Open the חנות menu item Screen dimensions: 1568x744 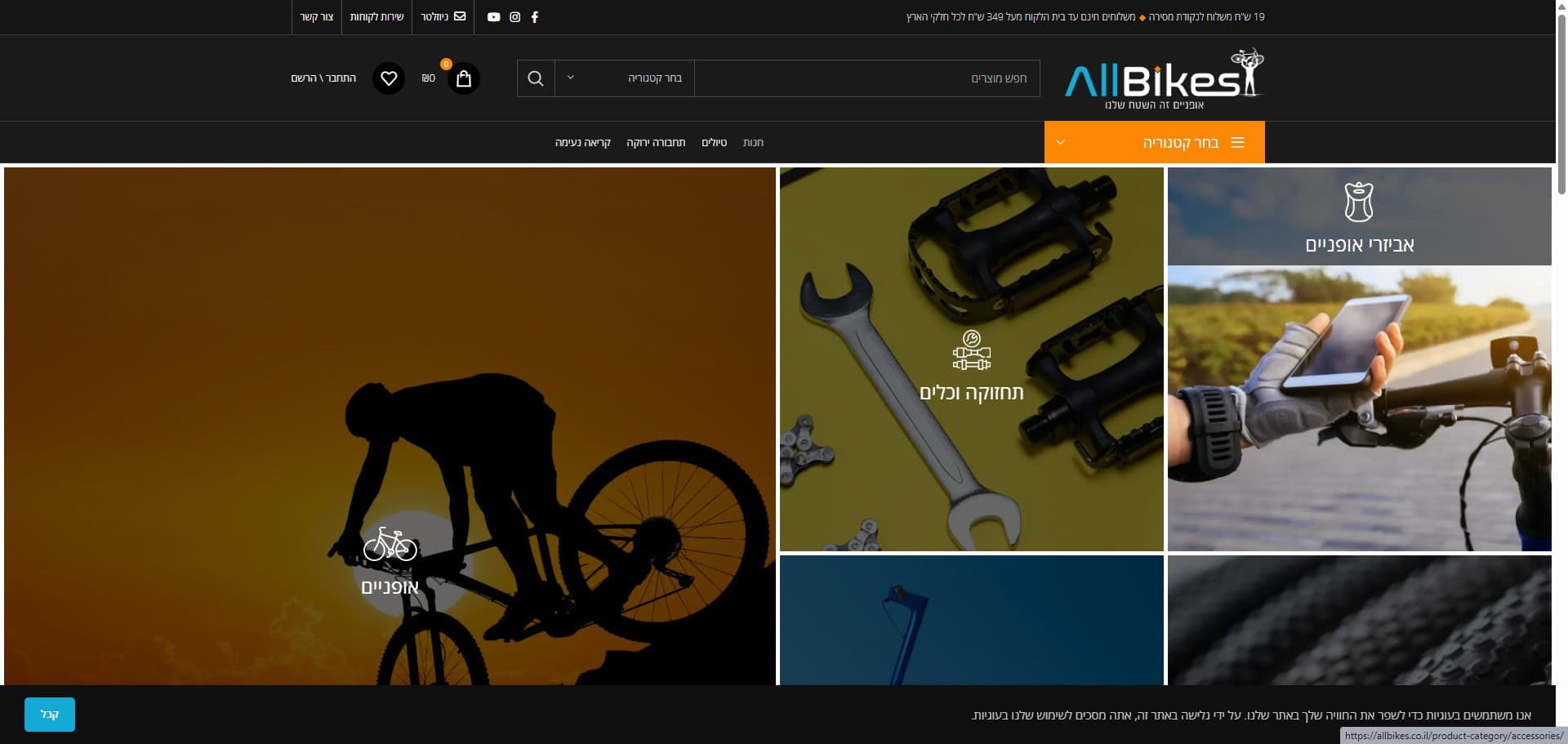click(753, 143)
